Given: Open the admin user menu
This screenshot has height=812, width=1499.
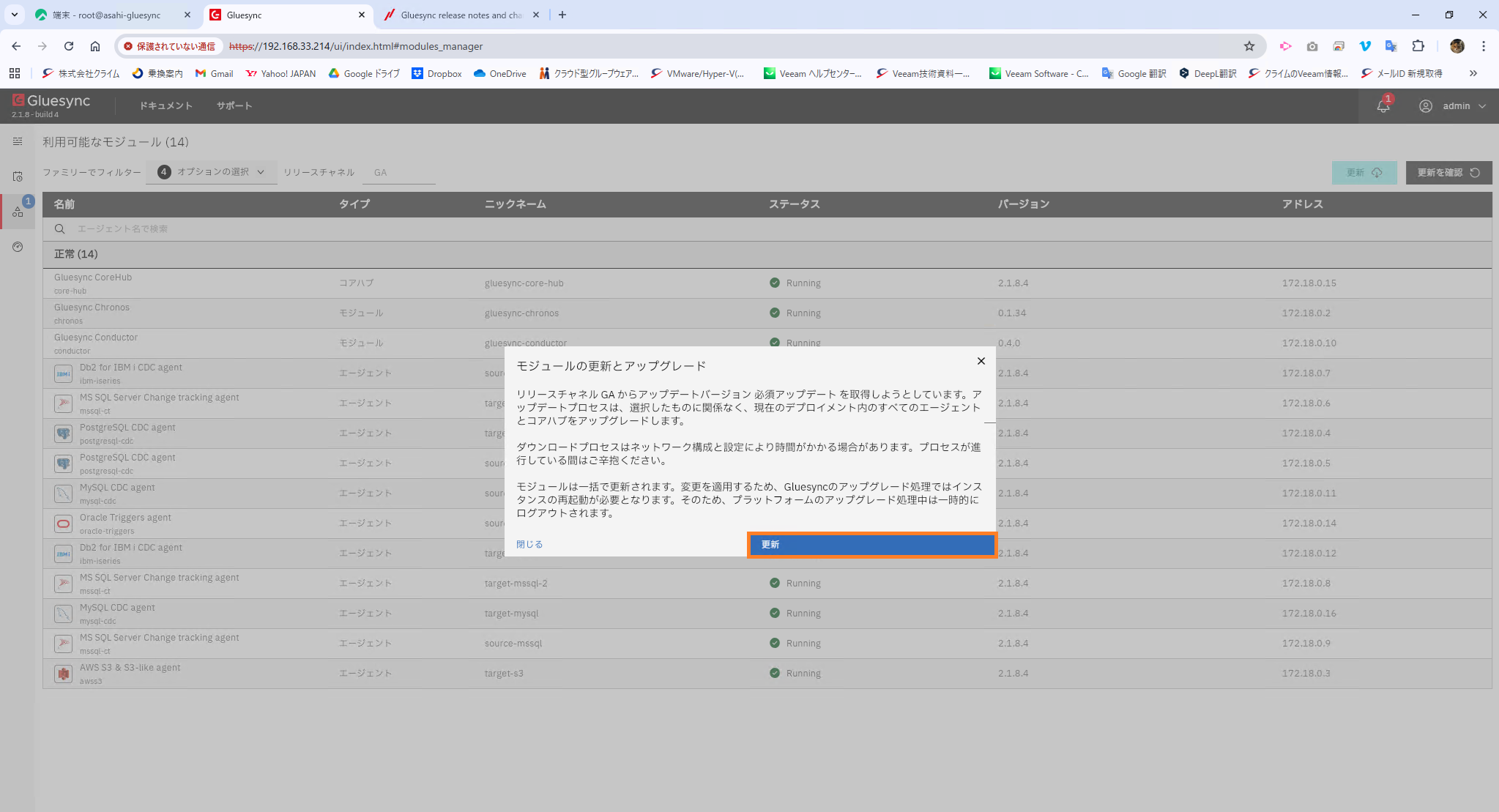Looking at the screenshot, I should pyautogui.click(x=1454, y=106).
